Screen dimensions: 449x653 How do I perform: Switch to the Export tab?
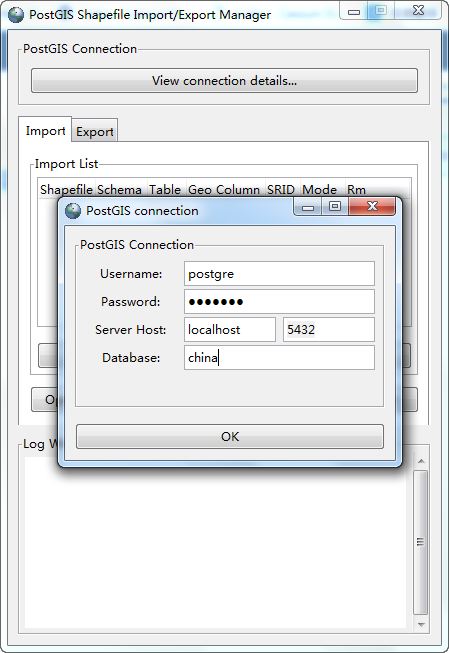(x=95, y=132)
